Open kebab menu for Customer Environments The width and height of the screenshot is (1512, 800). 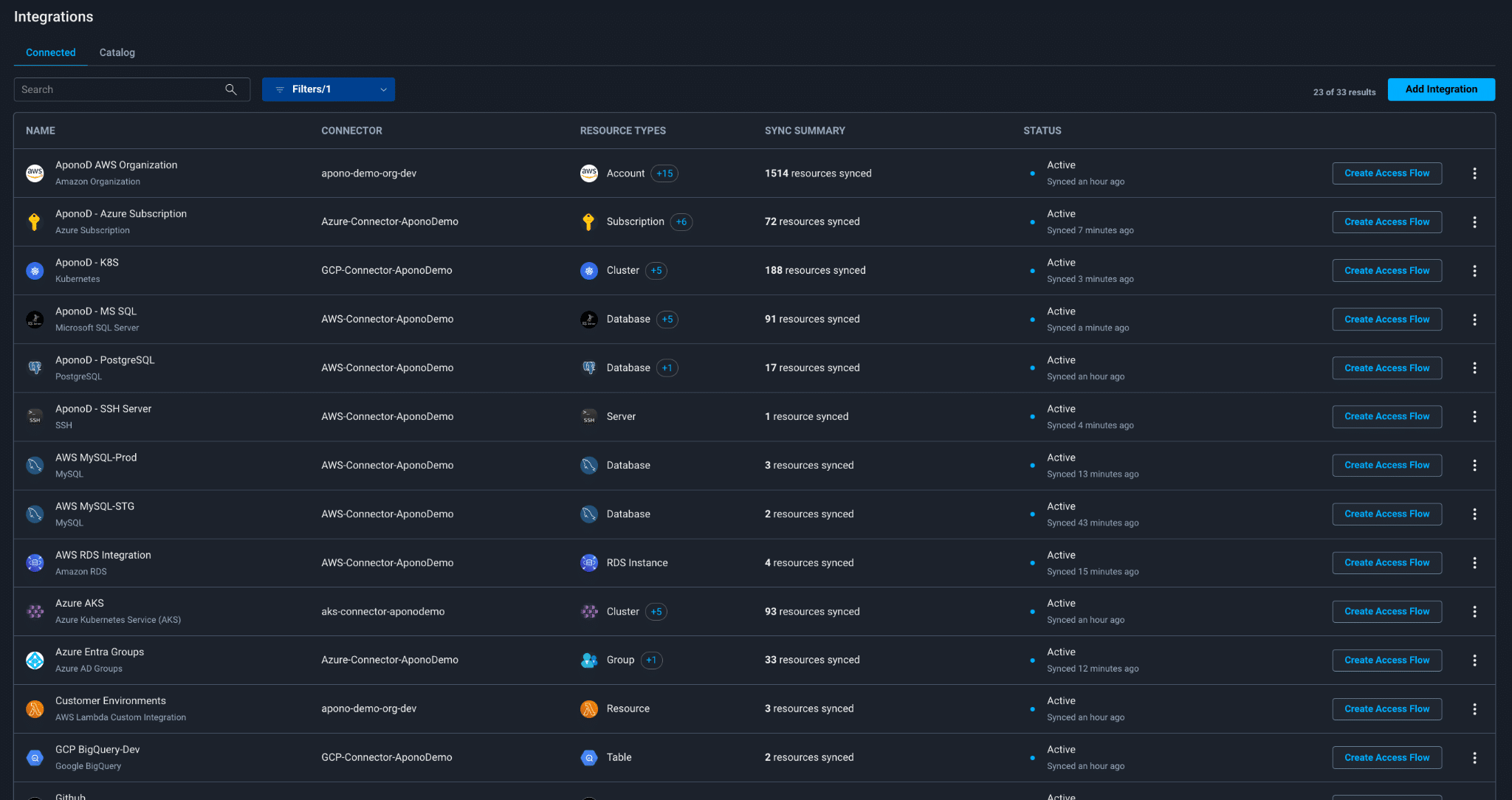tap(1474, 709)
